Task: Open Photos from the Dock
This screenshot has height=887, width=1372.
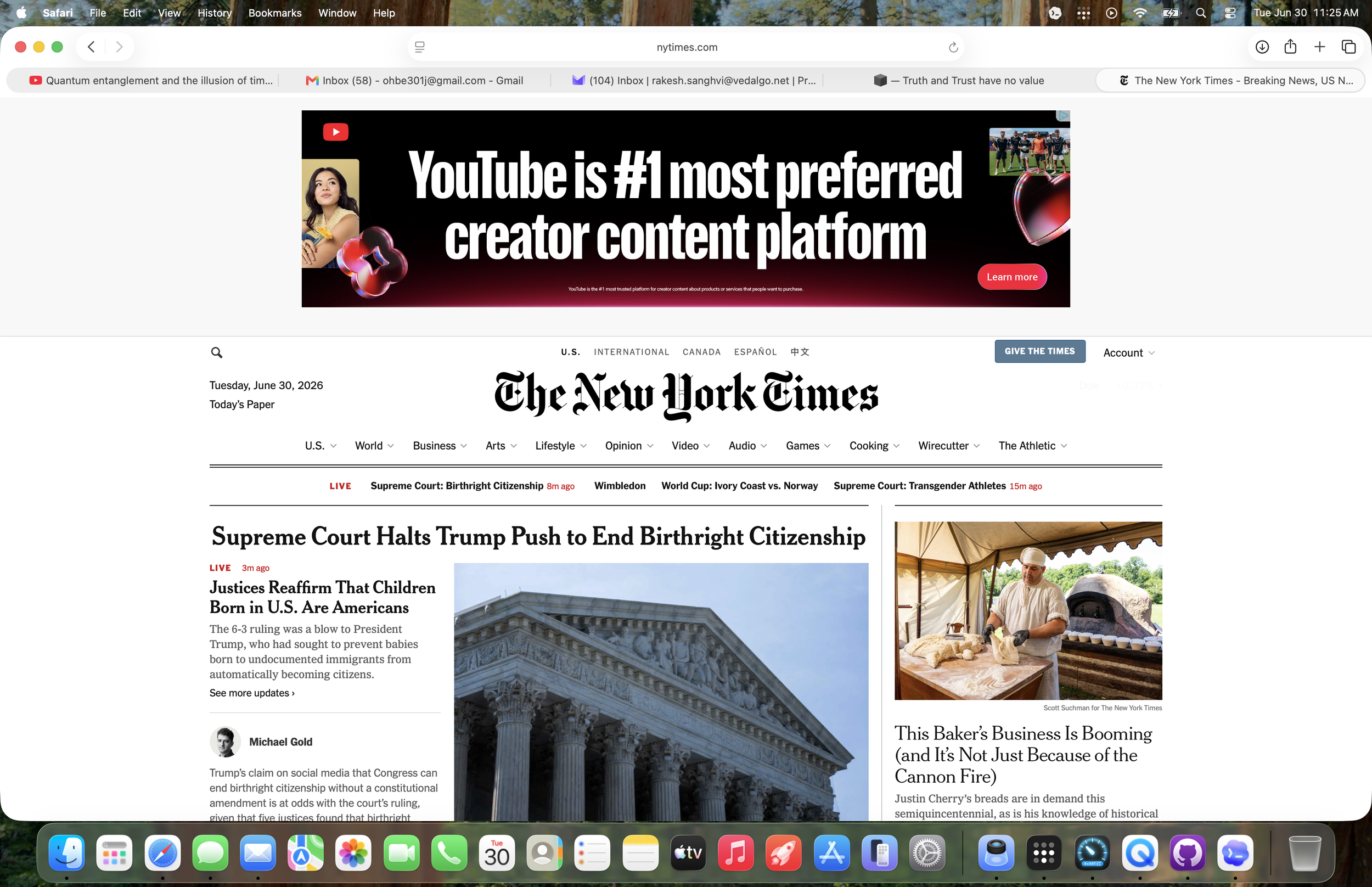Action: point(353,853)
